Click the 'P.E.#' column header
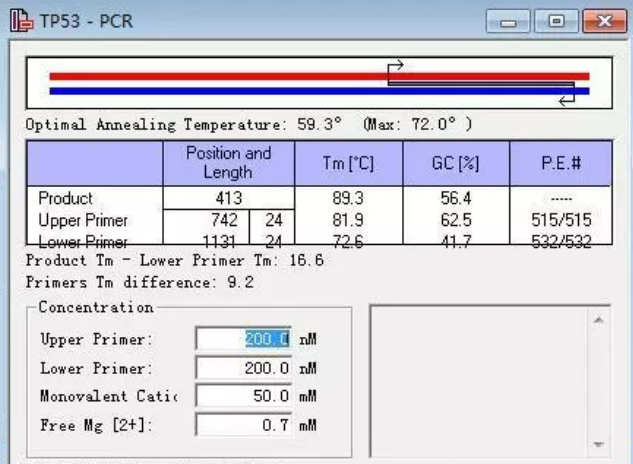The height and width of the screenshot is (464, 633). pyautogui.click(x=561, y=163)
